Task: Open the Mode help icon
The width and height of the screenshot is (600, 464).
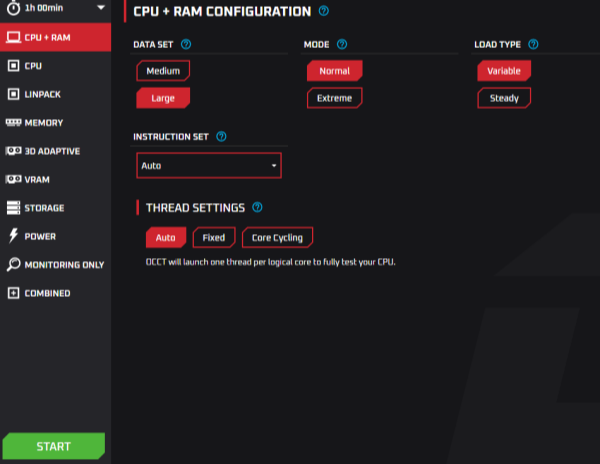Action: (x=342, y=44)
